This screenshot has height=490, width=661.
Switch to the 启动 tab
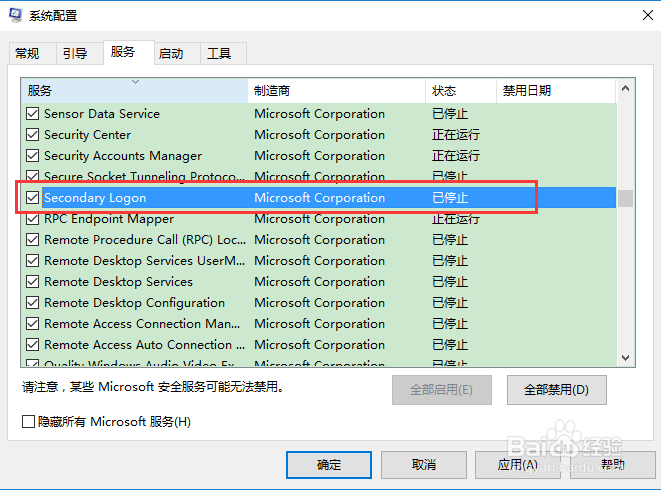click(x=171, y=54)
